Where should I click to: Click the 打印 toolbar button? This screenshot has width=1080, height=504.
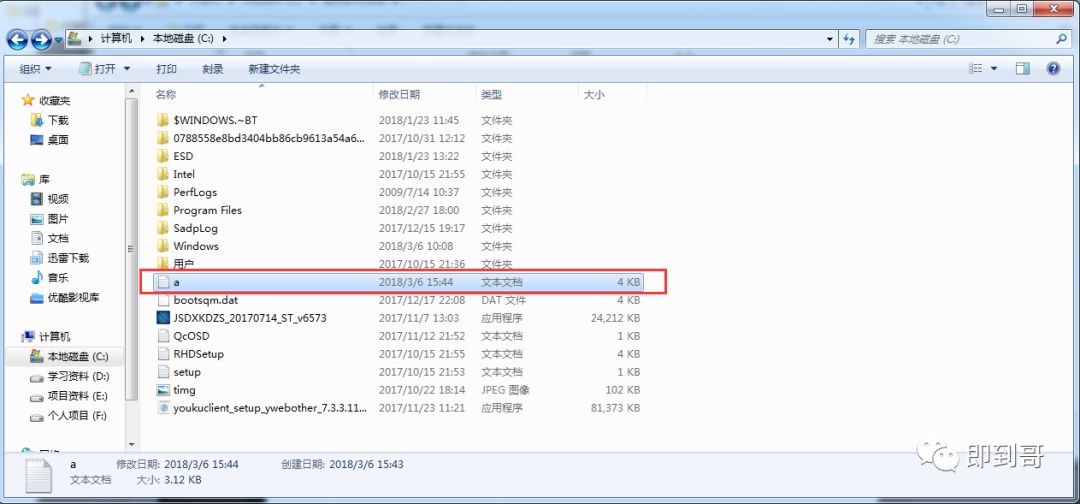pos(166,69)
